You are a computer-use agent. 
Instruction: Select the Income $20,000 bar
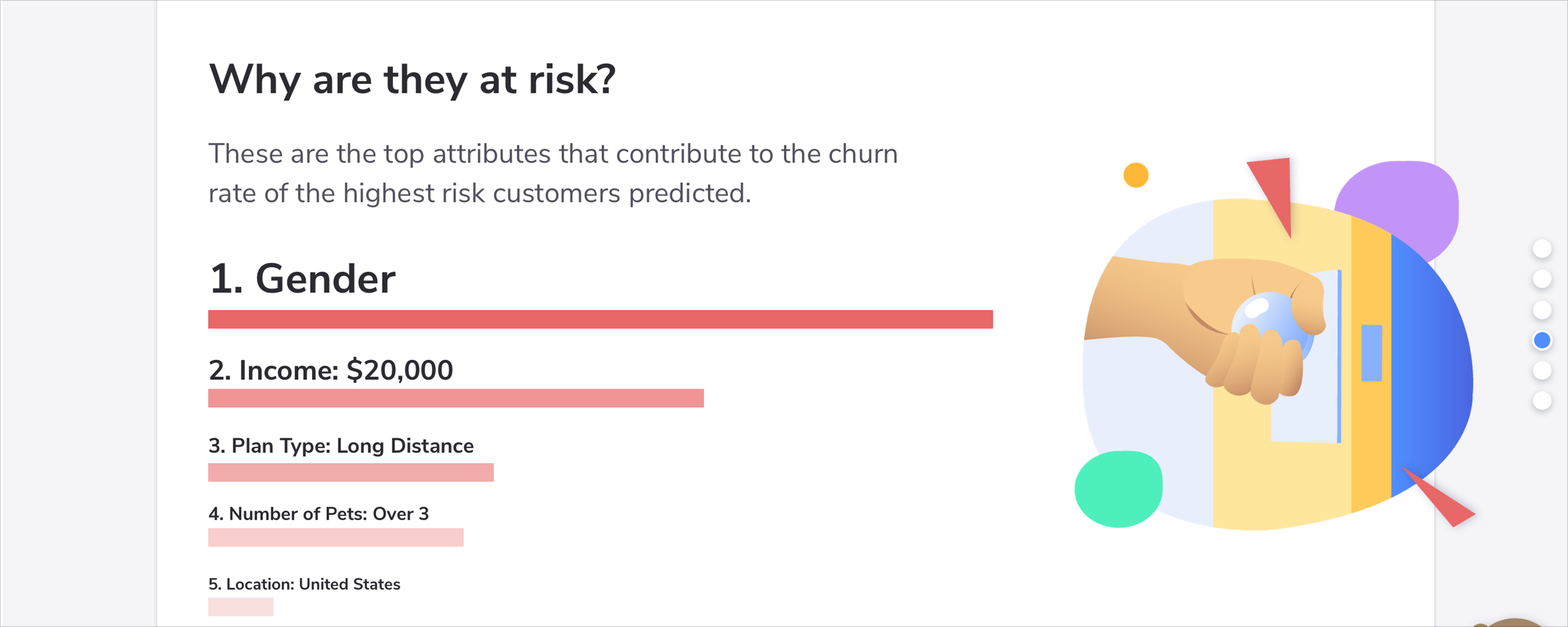[x=456, y=398]
